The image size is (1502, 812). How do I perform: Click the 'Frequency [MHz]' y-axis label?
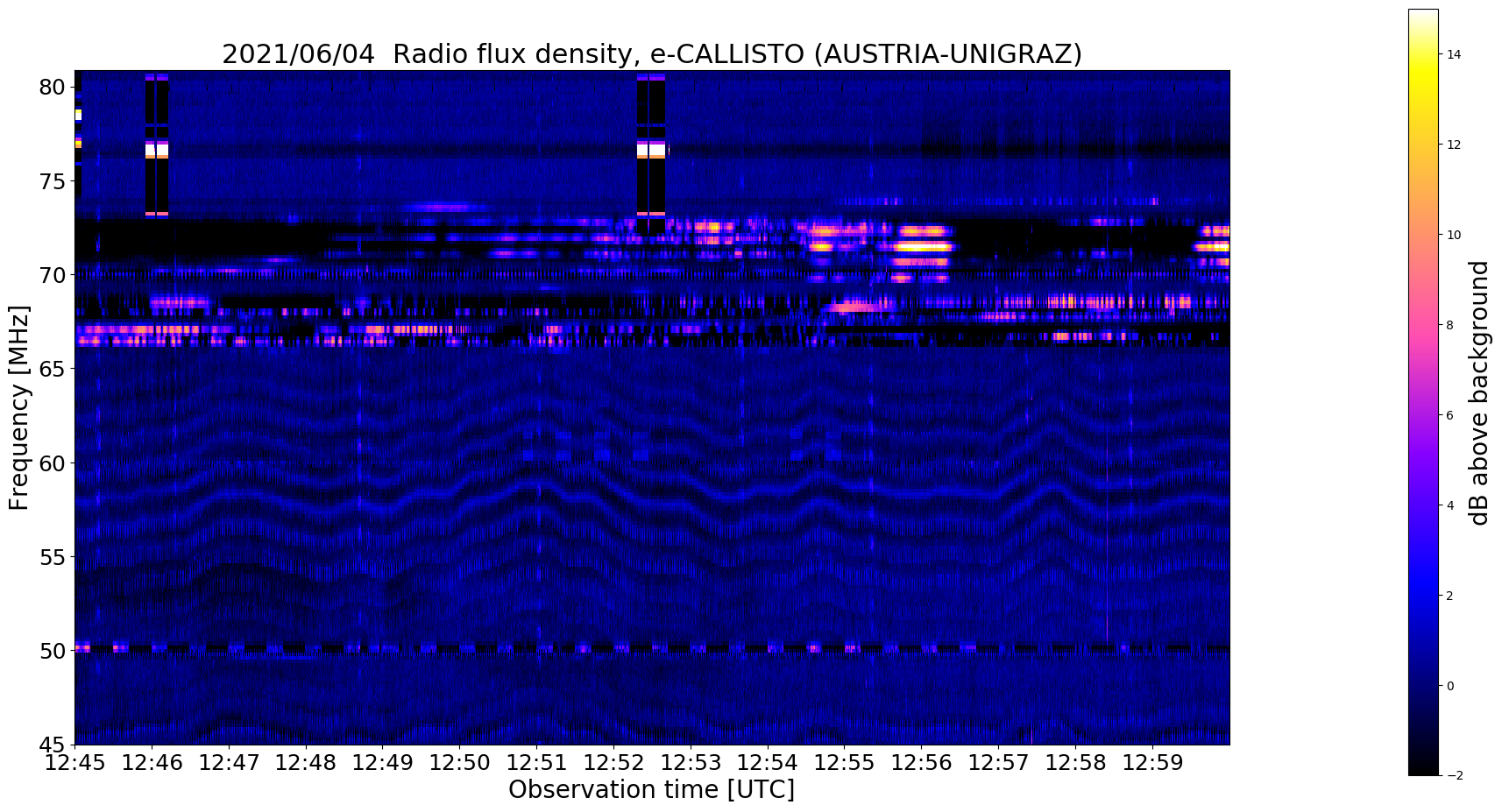19,407
